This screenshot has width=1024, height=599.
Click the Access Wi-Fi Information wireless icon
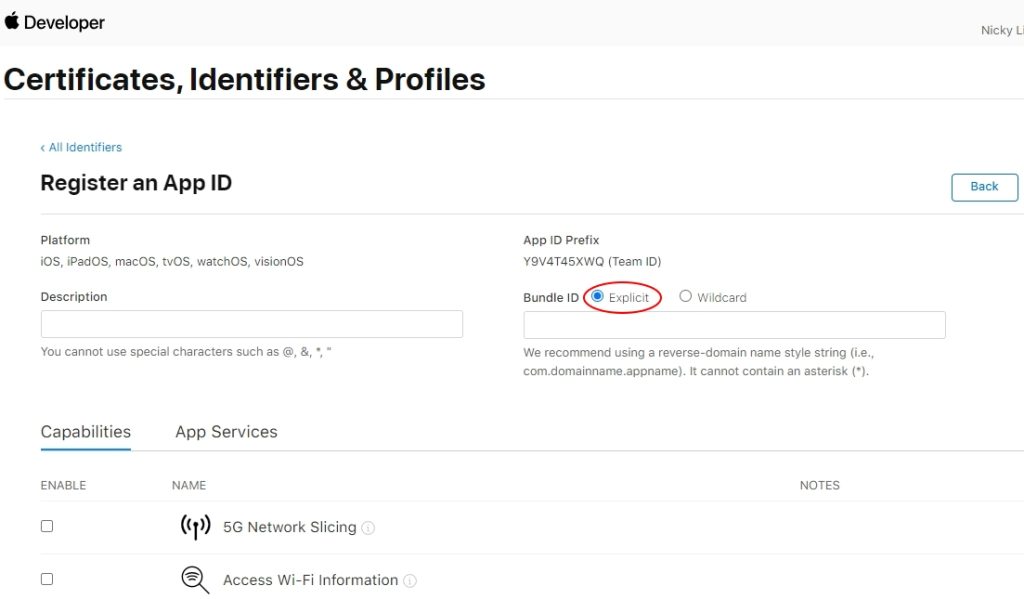tap(194, 579)
